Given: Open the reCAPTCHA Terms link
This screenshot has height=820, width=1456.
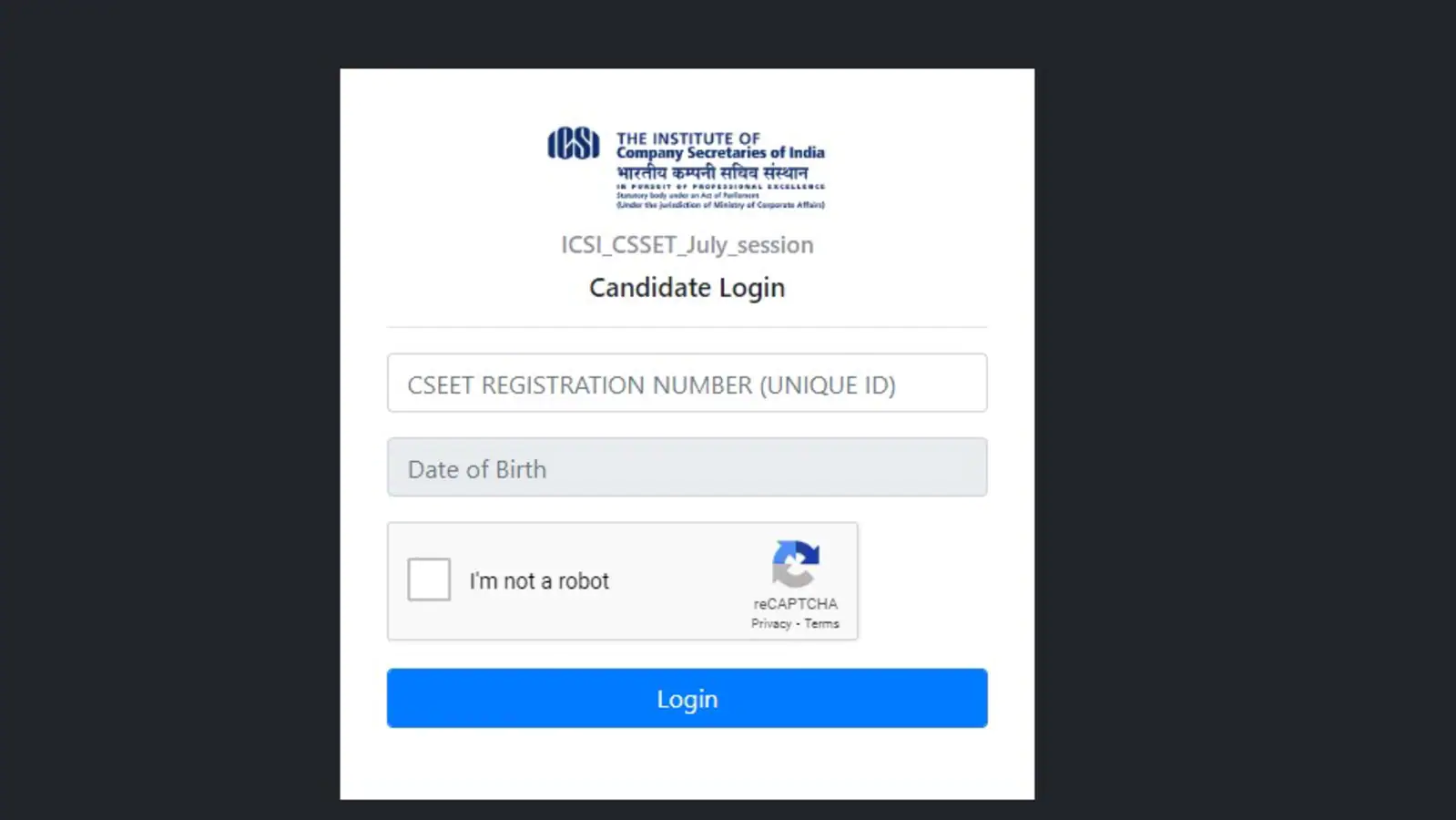Looking at the screenshot, I should [x=821, y=624].
